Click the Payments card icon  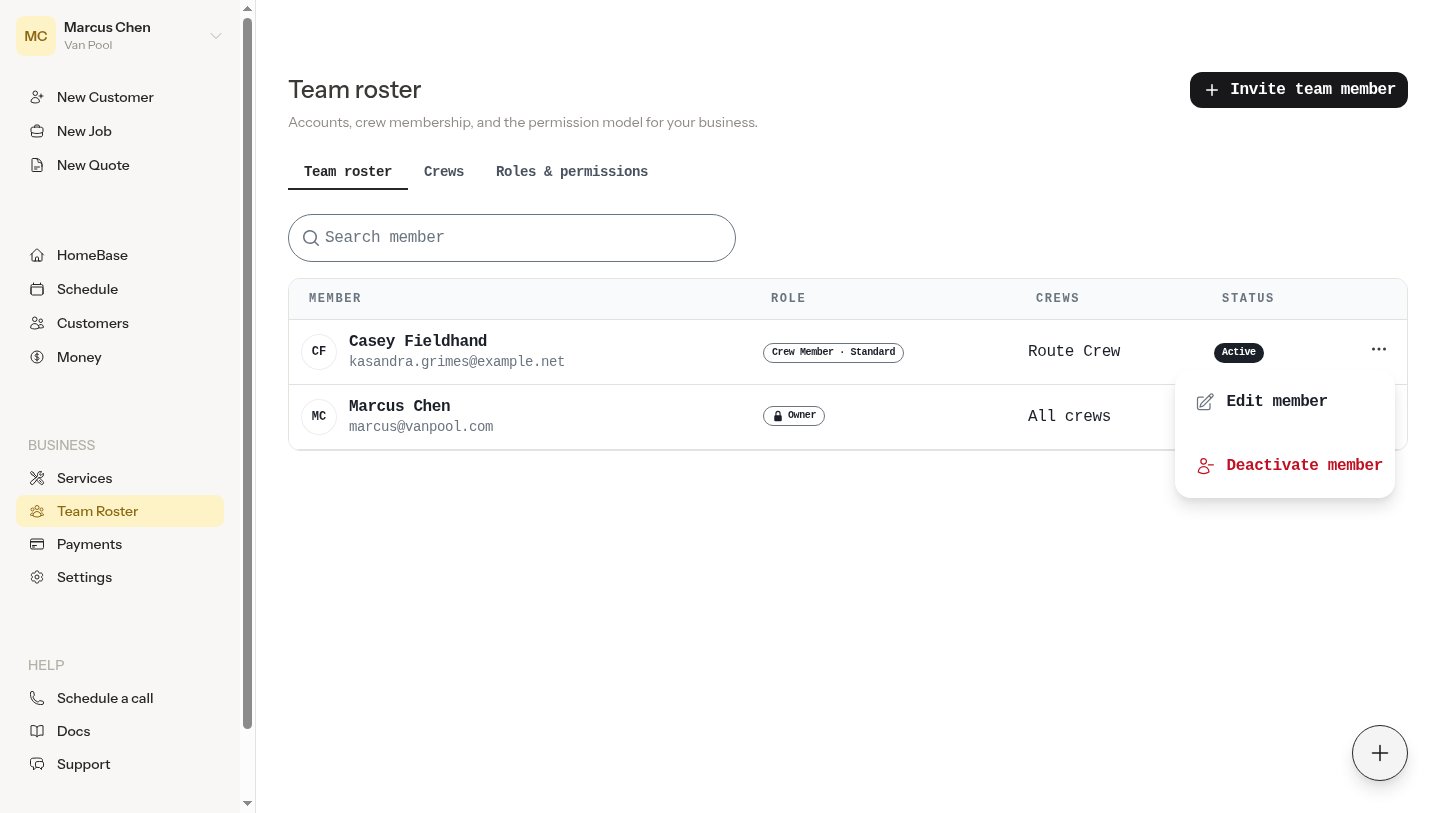pos(37,544)
